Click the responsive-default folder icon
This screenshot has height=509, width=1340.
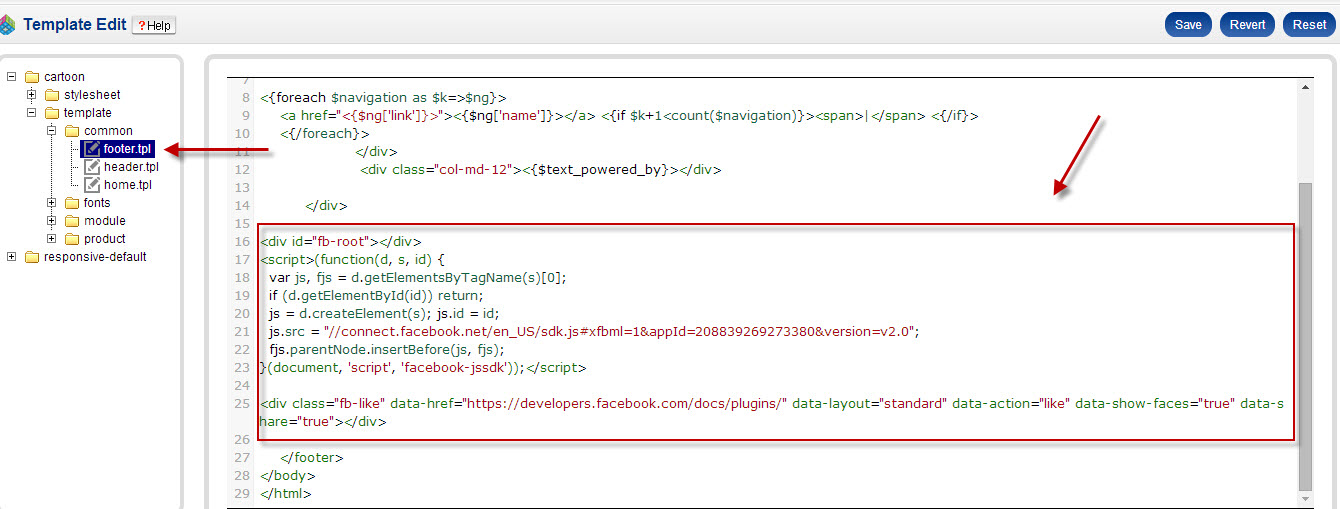[32, 257]
